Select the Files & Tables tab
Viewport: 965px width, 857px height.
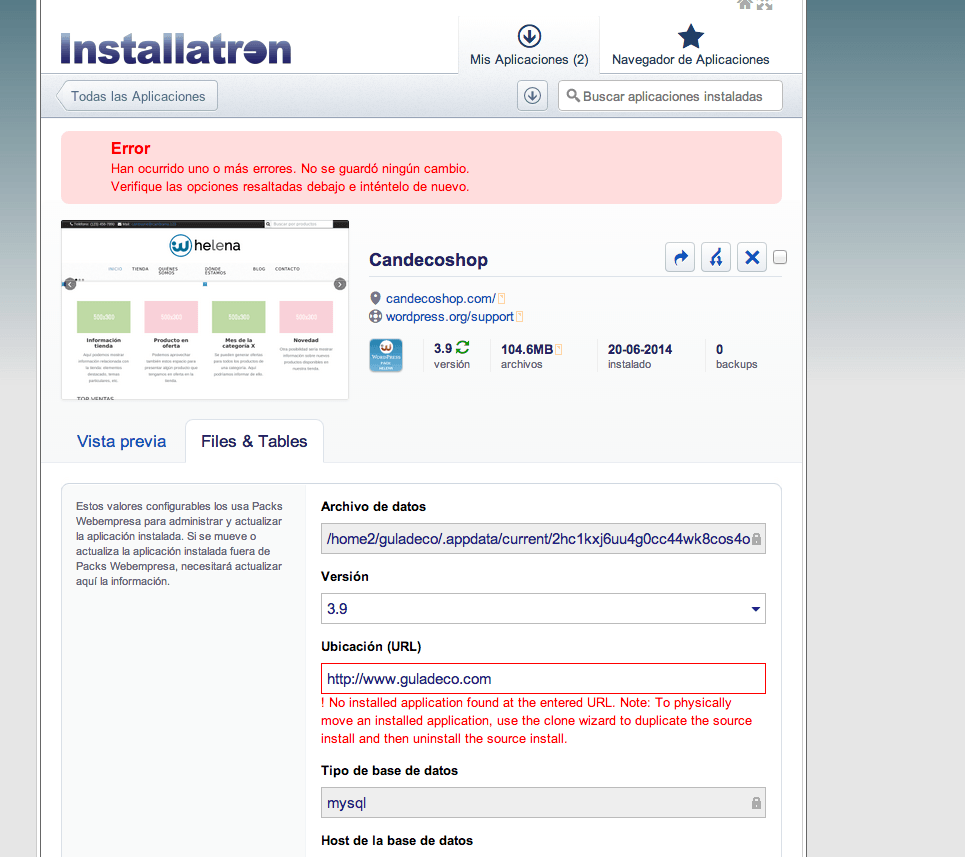[254, 441]
